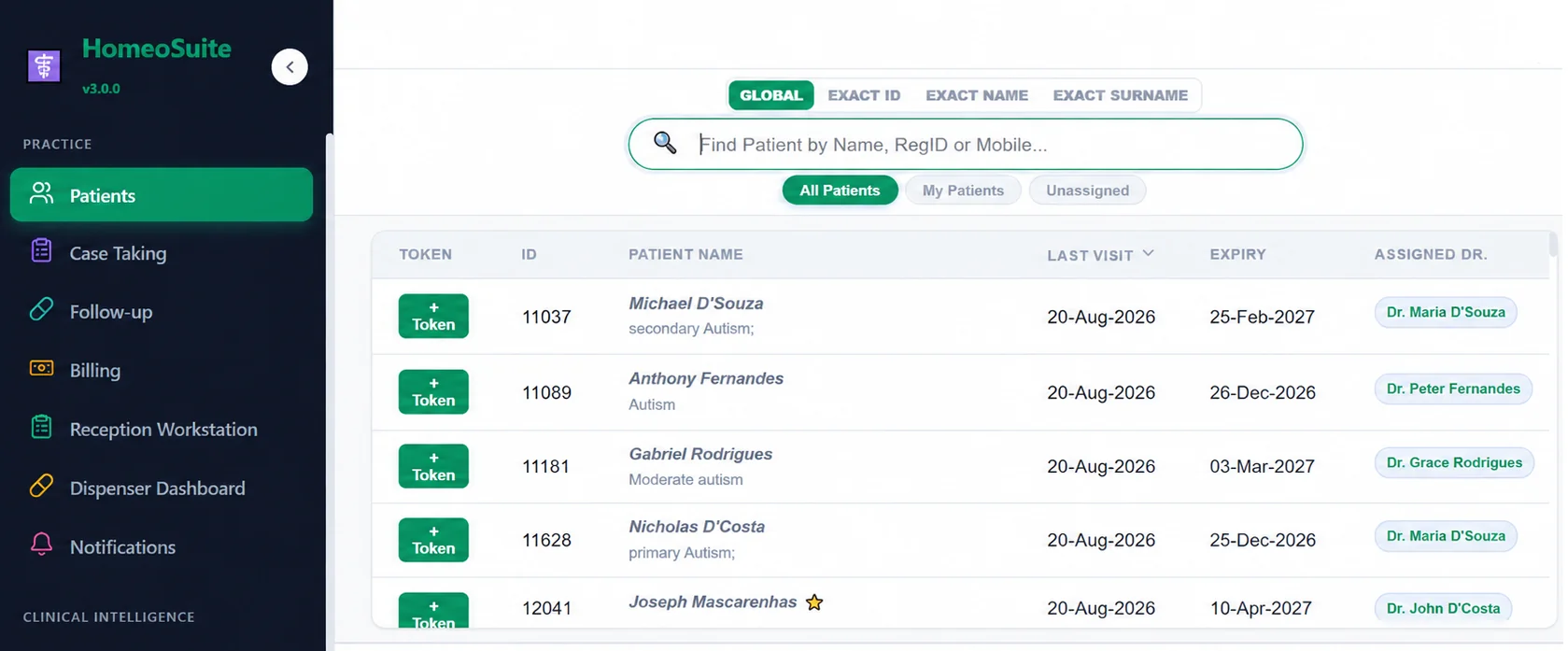Sort by the LAST VISIT column arrow
Viewport: 1568px width, 651px height.
[x=1148, y=253]
